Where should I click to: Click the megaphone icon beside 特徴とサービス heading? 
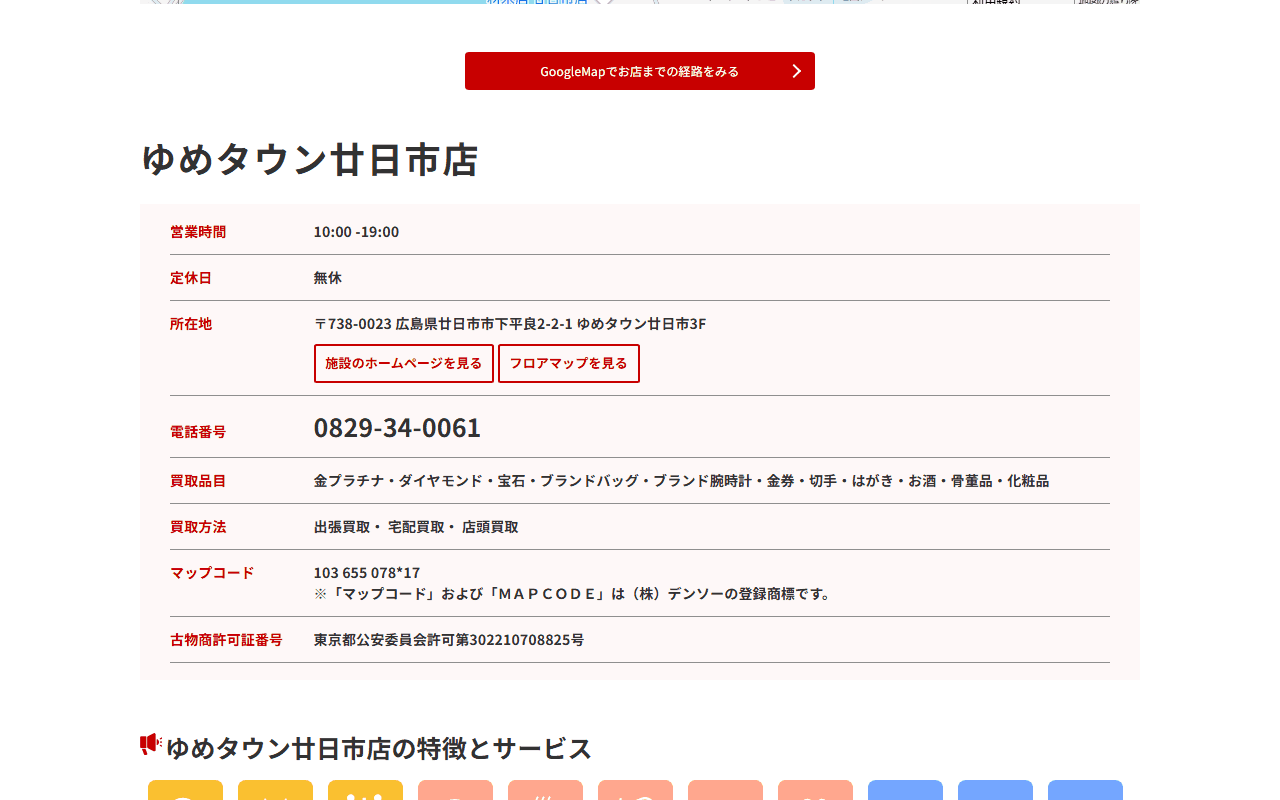(x=151, y=744)
